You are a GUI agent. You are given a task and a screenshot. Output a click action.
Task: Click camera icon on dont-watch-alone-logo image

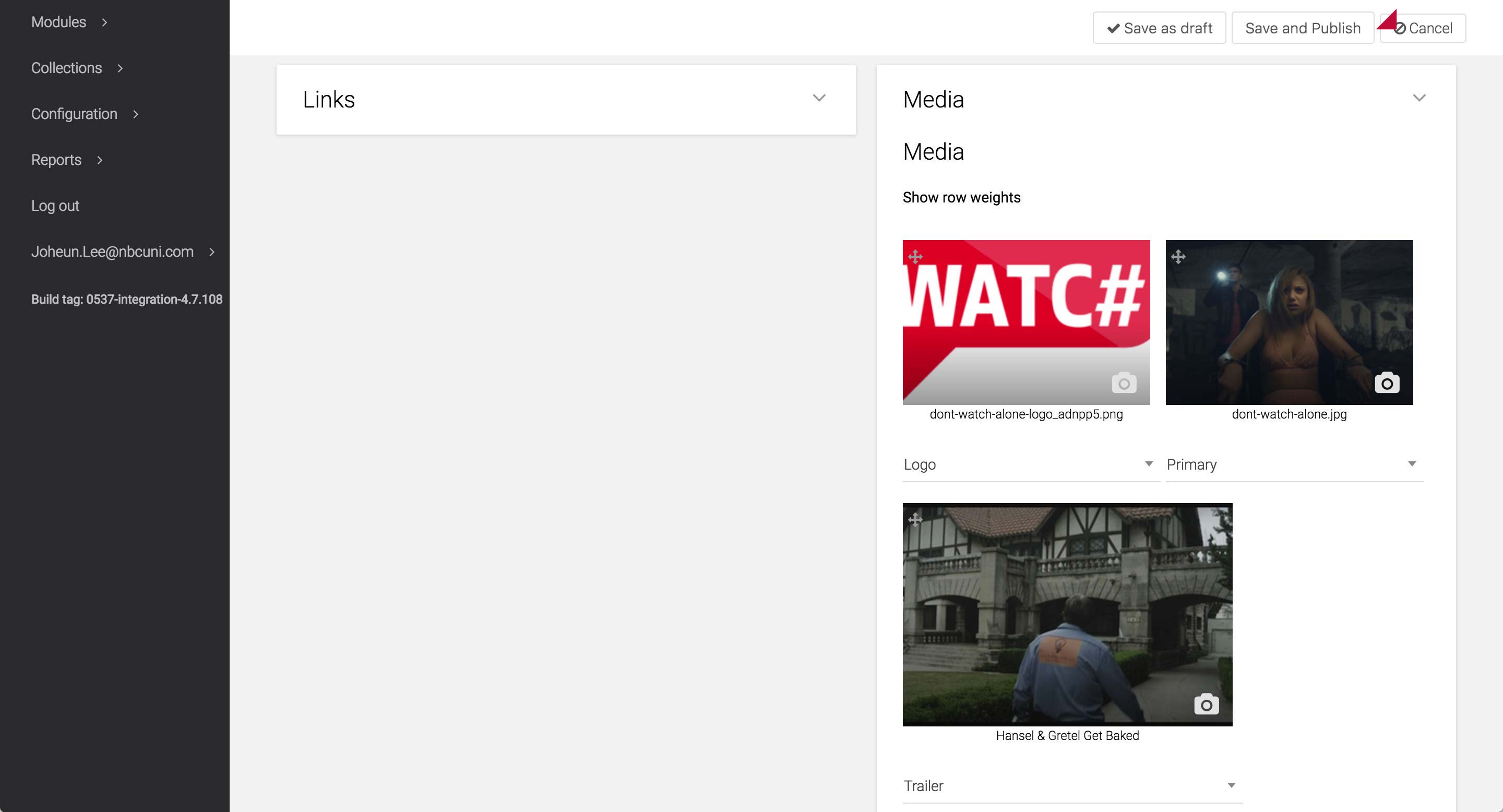[1124, 383]
